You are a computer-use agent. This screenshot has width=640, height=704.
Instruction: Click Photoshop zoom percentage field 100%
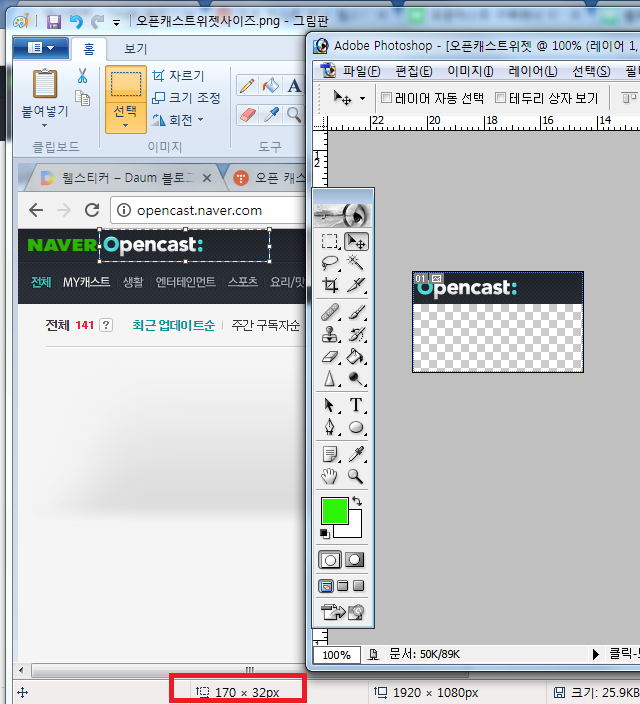[x=336, y=655]
